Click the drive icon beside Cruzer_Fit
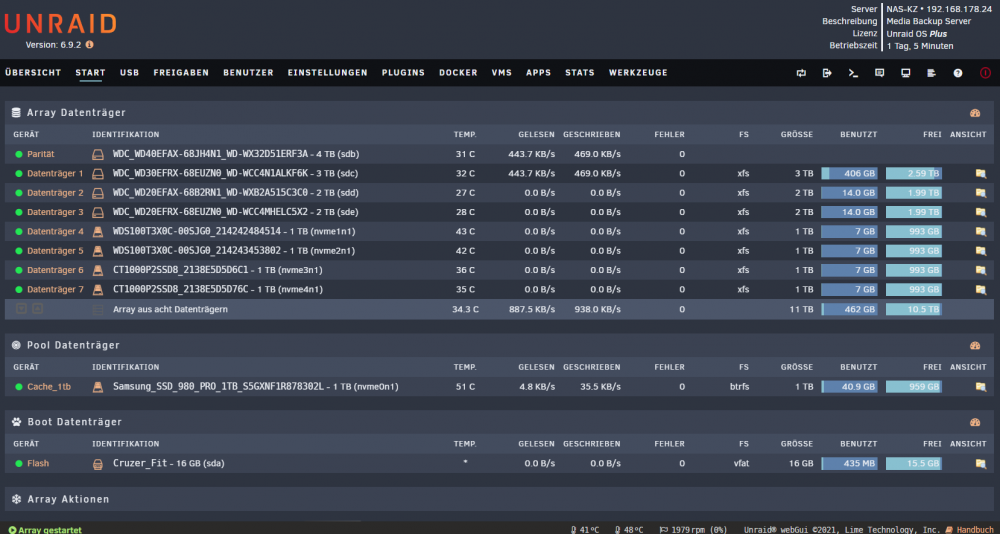This screenshot has height=534, width=1000. tap(98, 464)
